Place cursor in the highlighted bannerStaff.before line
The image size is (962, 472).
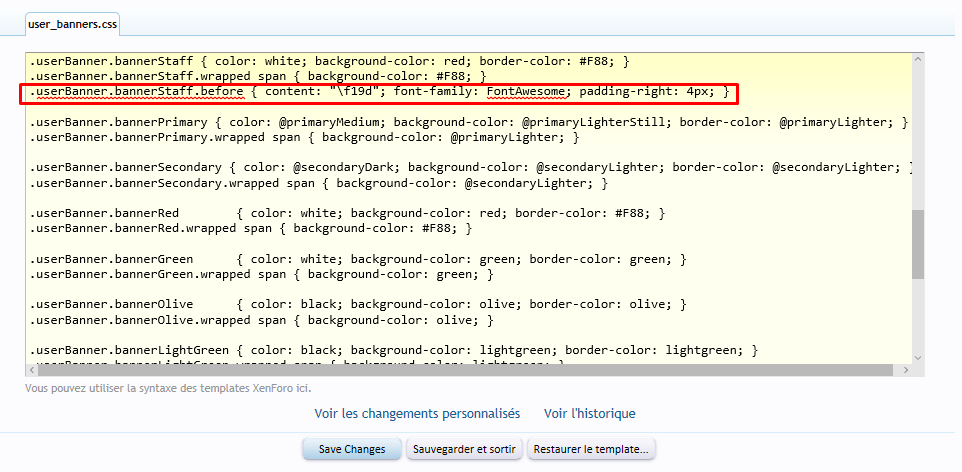click(x=380, y=93)
